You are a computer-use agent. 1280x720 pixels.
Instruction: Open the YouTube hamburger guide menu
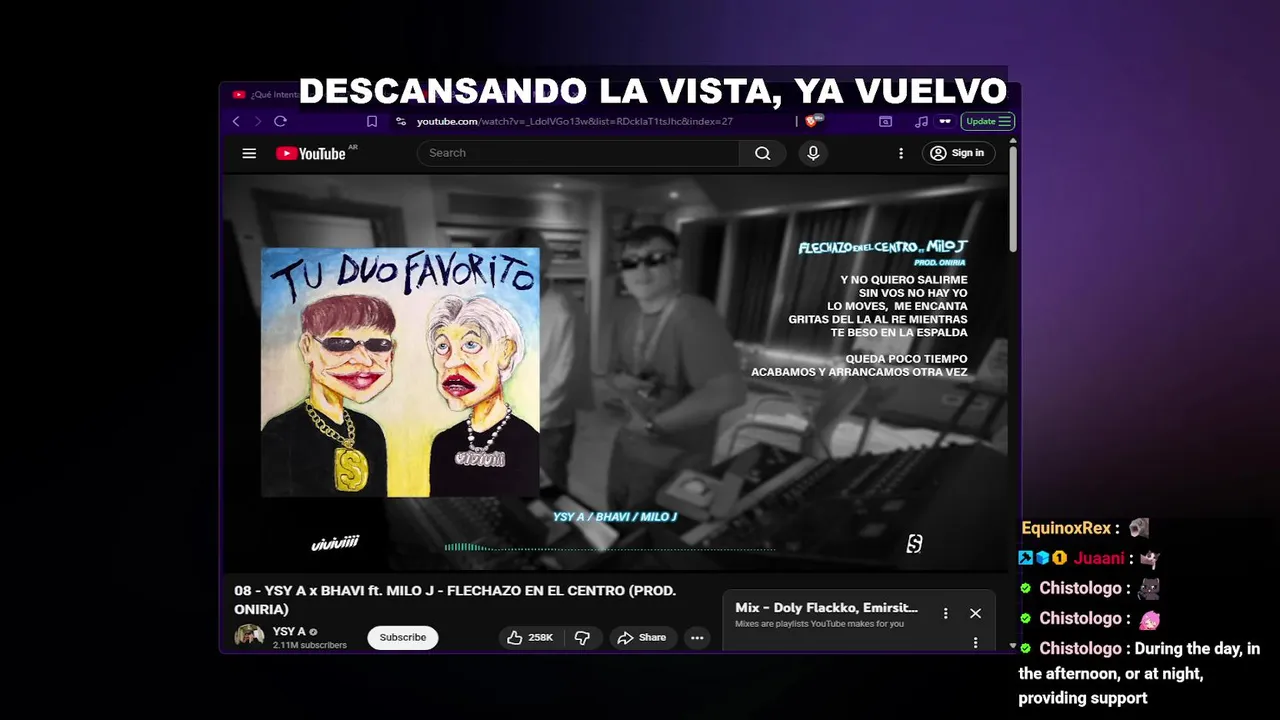point(249,153)
